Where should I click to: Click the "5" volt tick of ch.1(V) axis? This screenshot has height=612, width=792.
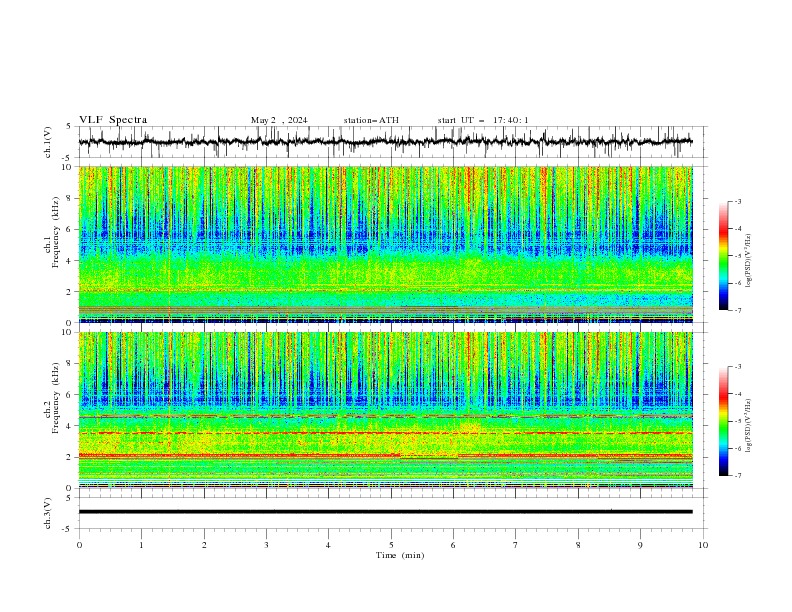(70, 127)
